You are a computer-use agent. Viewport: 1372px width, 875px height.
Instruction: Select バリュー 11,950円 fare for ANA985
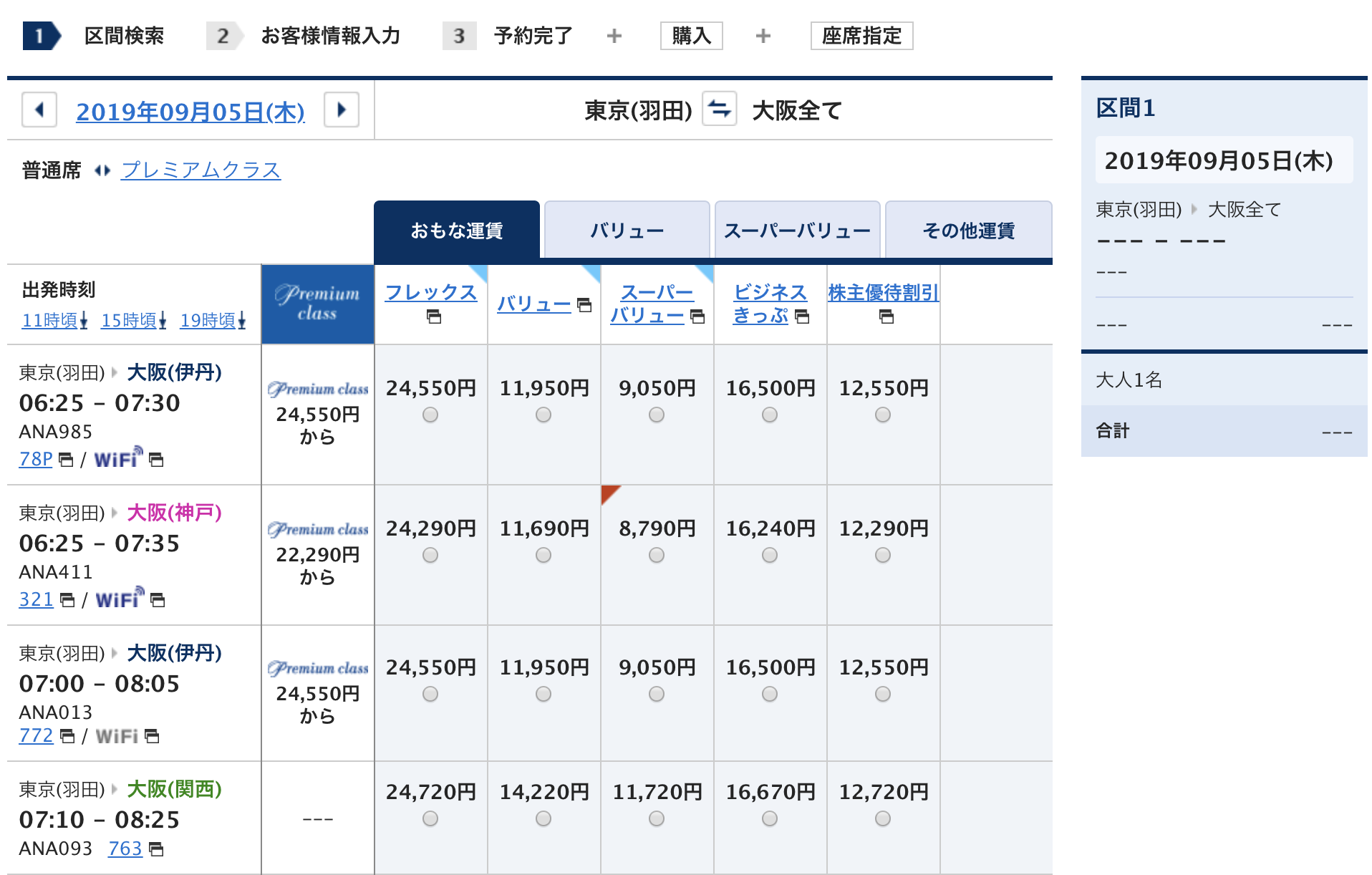point(544,415)
